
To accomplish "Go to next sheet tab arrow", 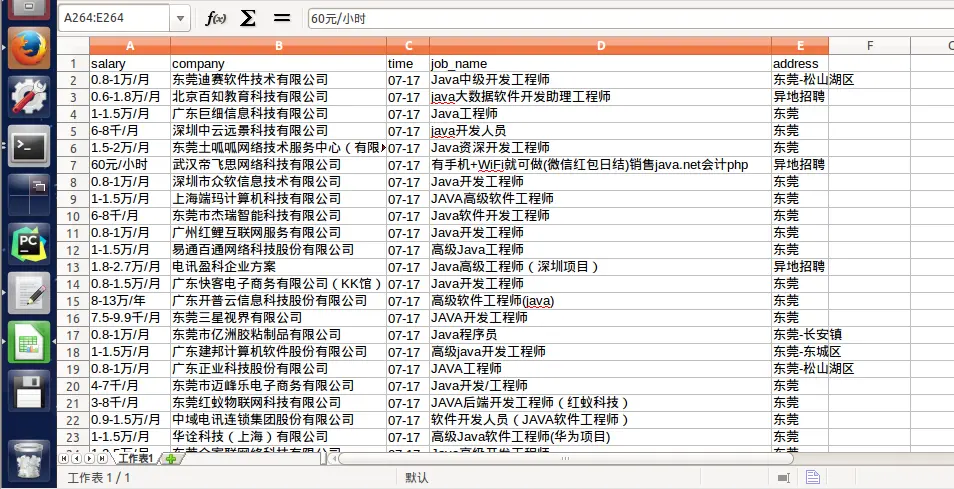I will [x=89, y=459].
